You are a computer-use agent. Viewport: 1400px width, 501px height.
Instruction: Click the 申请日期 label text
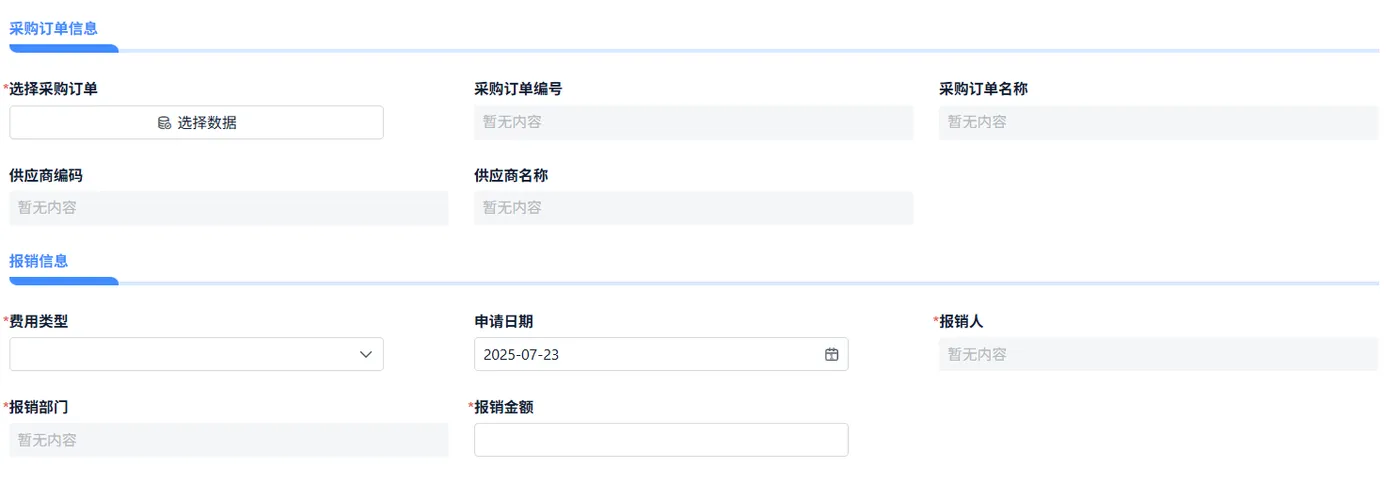pos(503,321)
